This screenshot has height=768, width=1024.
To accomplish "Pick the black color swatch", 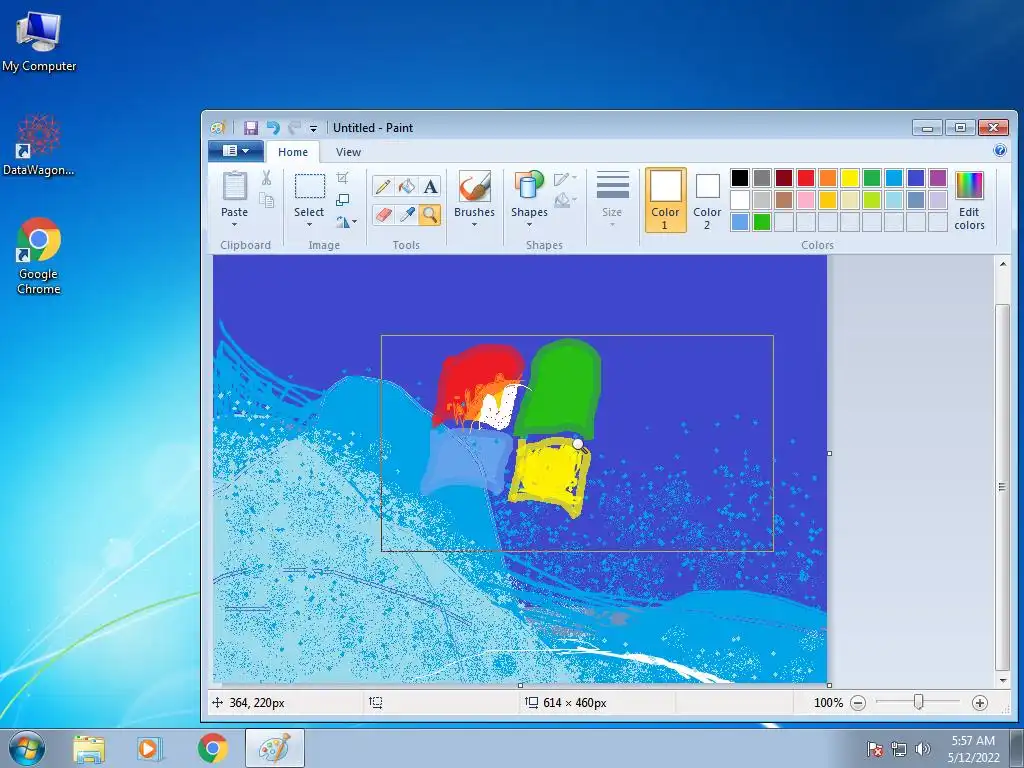I will point(740,178).
